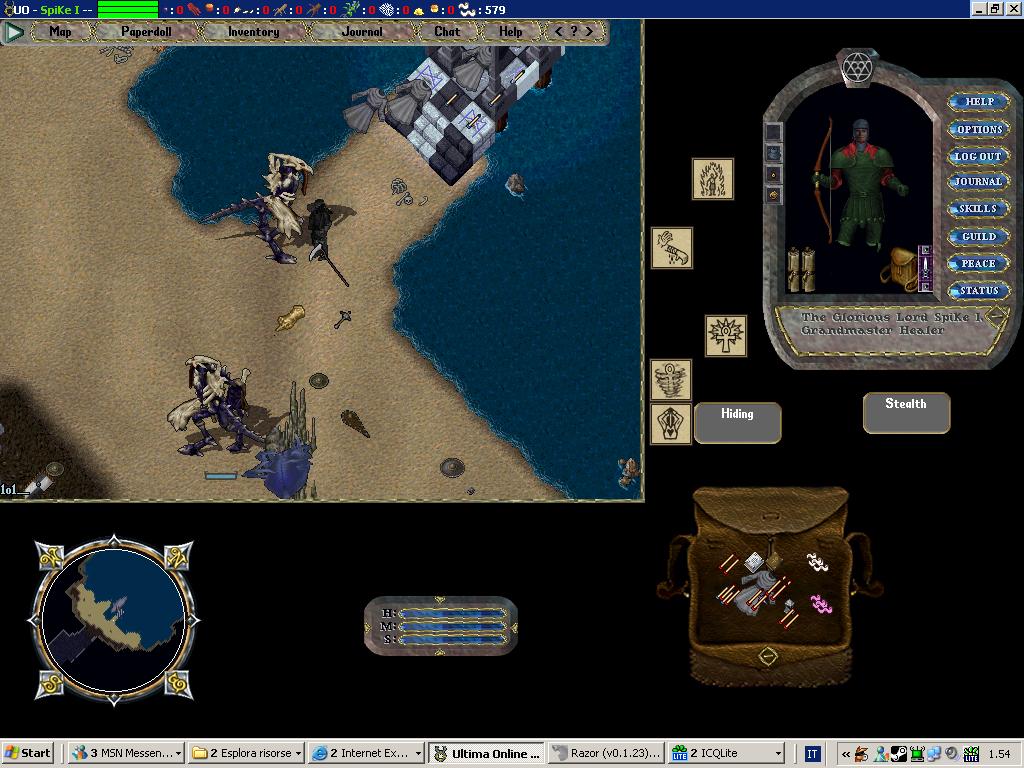
Task: Click the fourth equipment slot on paperdoll left edge
Action: tap(773, 195)
